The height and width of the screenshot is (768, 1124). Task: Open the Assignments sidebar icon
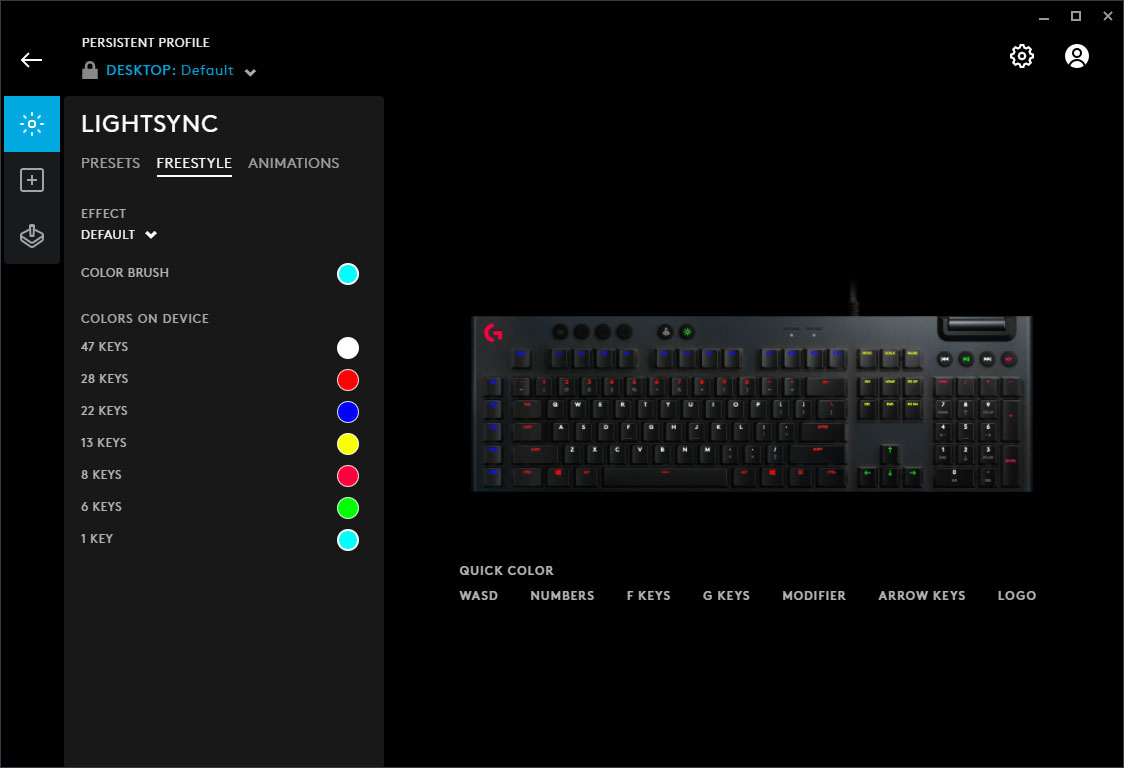tap(31, 236)
